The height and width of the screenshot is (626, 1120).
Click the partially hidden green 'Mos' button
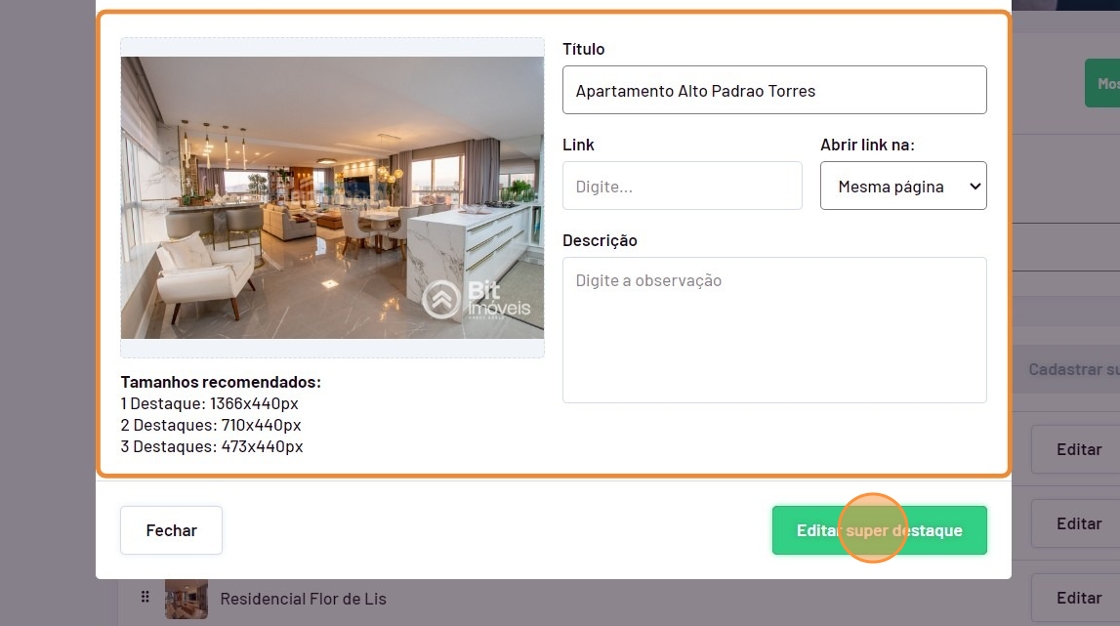pos(1103,84)
